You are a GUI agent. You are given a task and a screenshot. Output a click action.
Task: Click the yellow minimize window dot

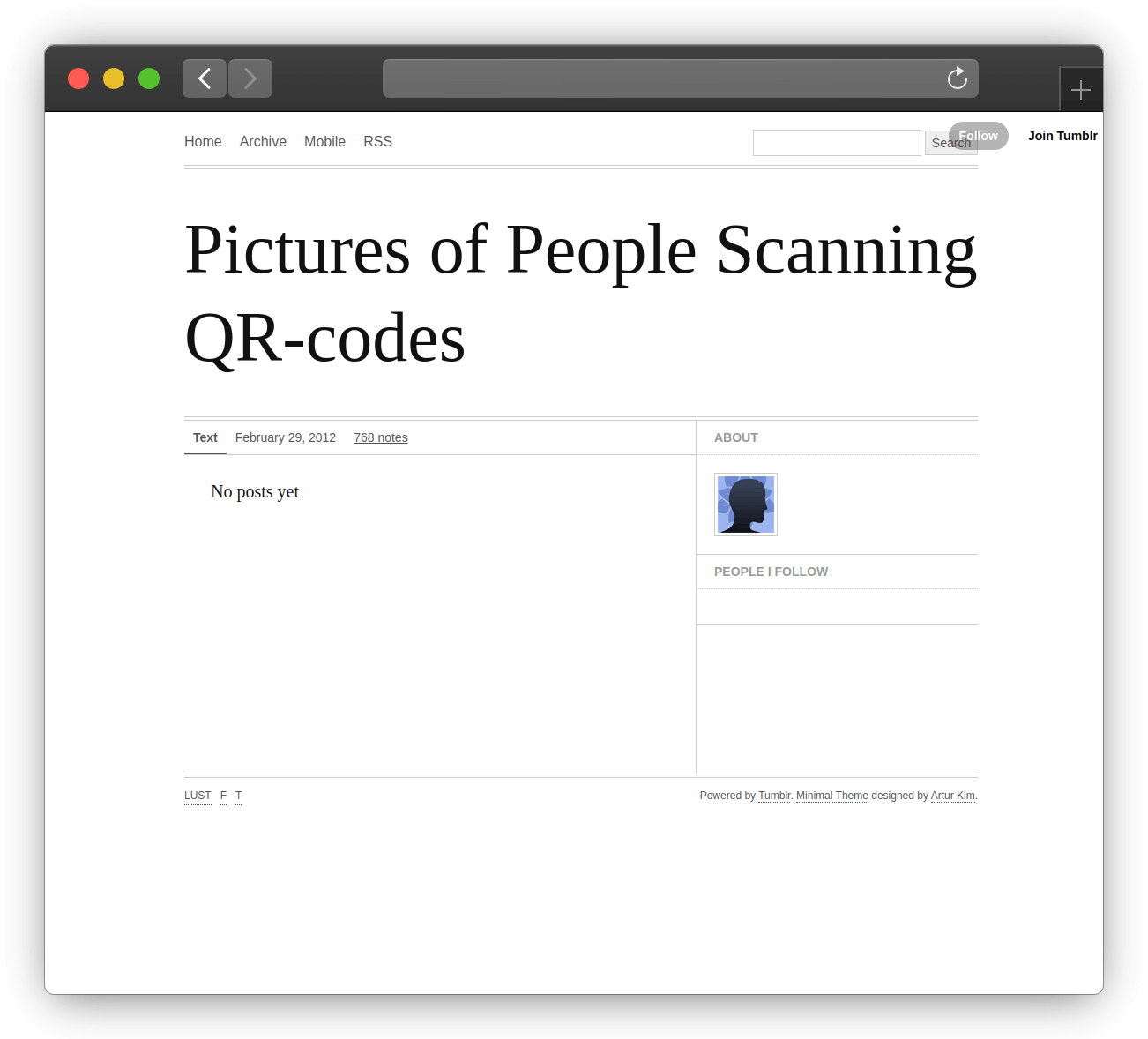pos(114,78)
